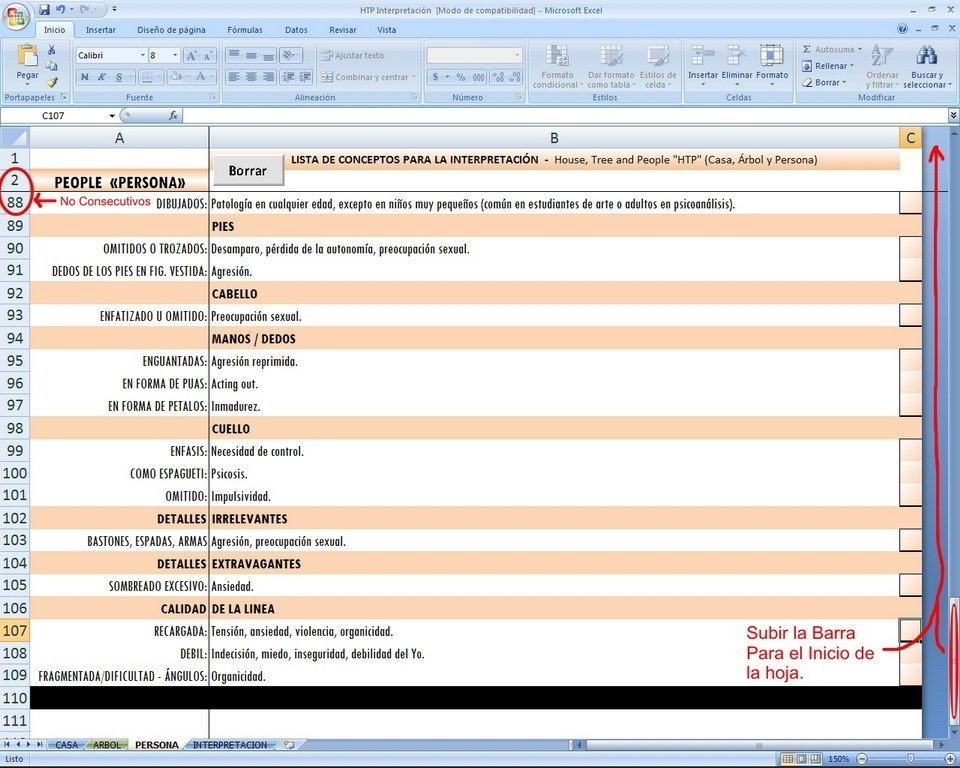Click the Formato cells icon
Image resolution: width=960 pixels, height=768 pixels.
click(x=771, y=57)
